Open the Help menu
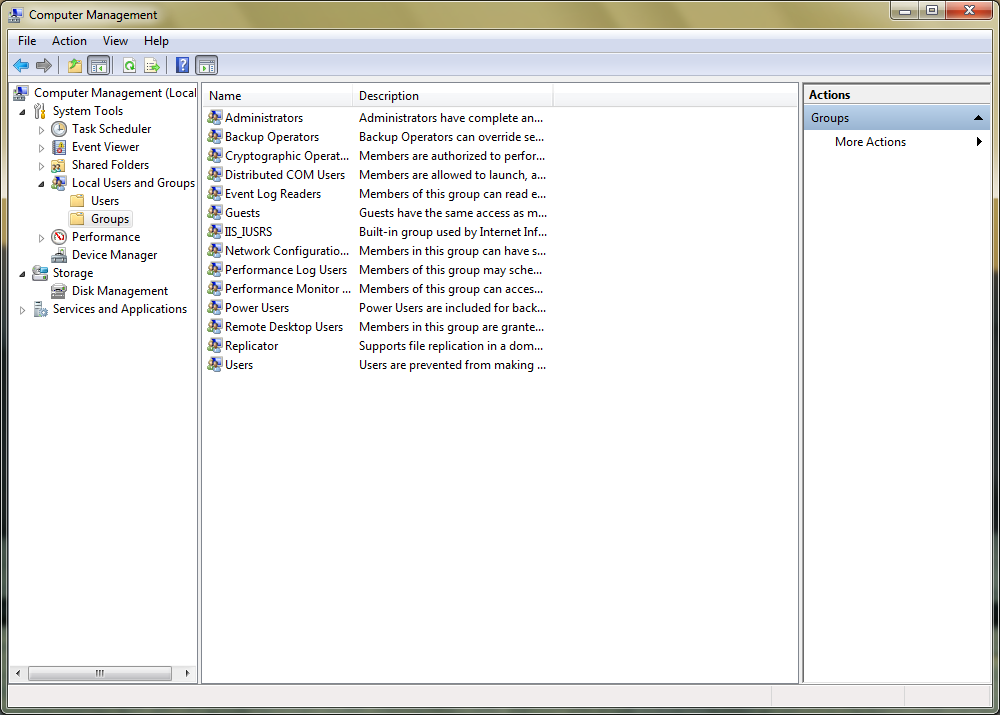Screen dimensions: 1000x715 point(156,41)
